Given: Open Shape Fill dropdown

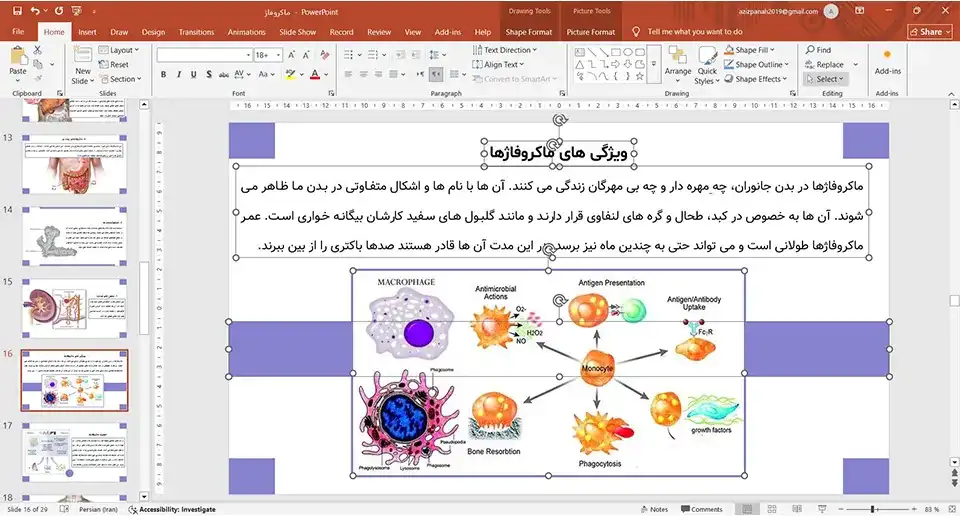Looking at the screenshot, I should [x=749, y=50].
